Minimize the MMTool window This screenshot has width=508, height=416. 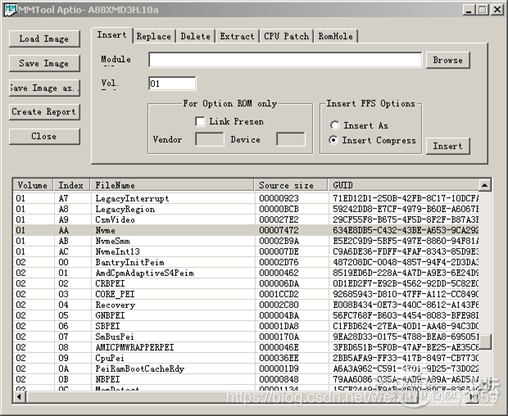[469, 10]
